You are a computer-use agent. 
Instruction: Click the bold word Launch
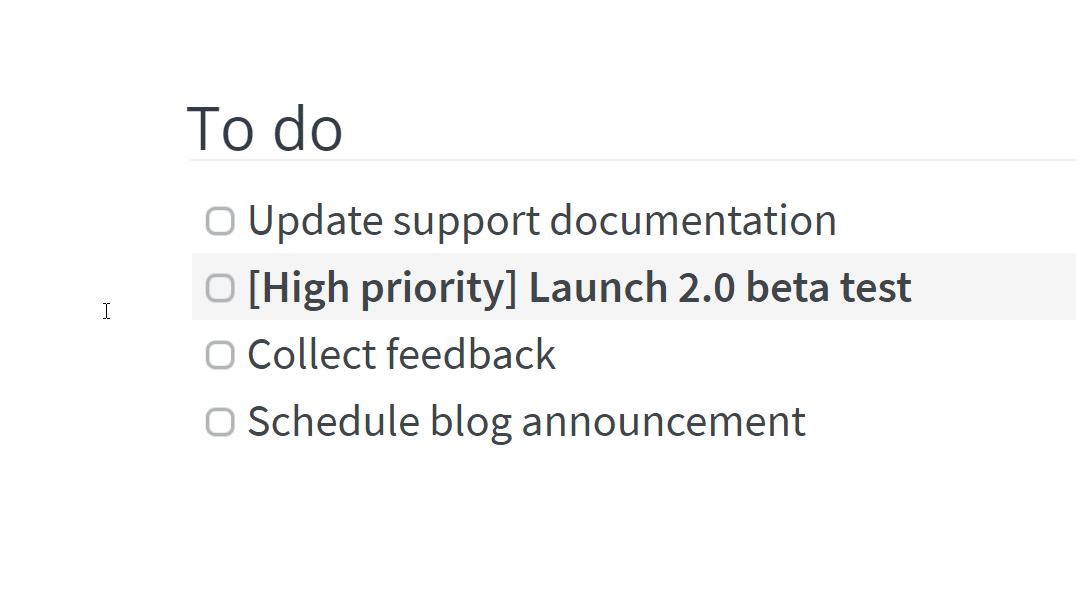[598, 287]
